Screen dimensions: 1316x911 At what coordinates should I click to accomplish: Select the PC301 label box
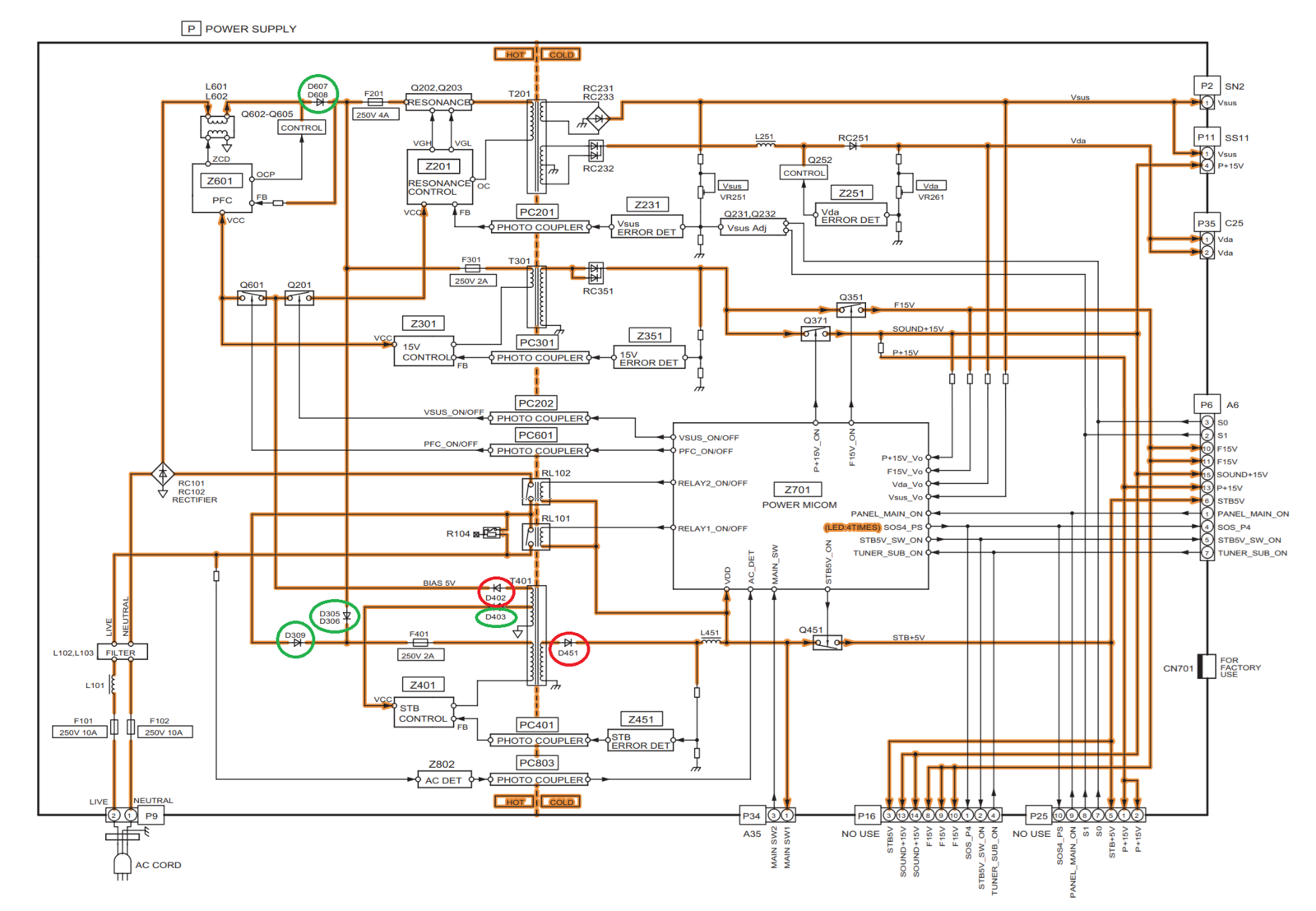click(x=537, y=342)
